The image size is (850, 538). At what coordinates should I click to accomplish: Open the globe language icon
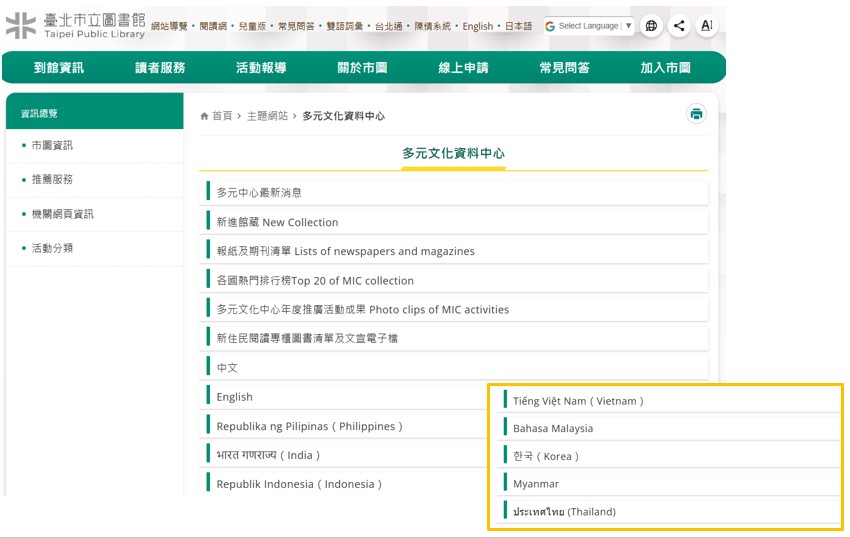pyautogui.click(x=651, y=26)
